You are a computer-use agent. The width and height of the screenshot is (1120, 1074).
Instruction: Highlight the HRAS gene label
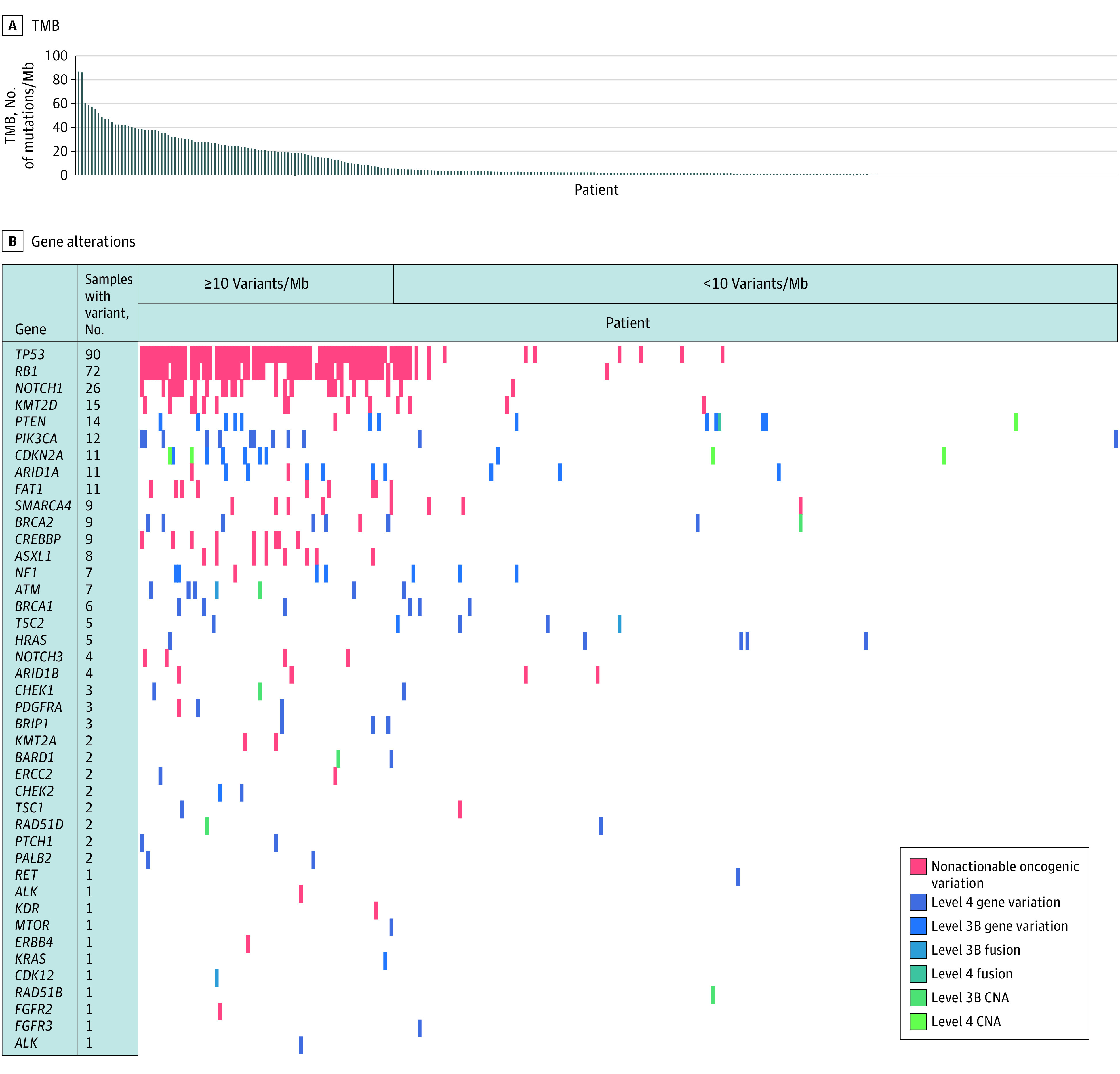pyautogui.click(x=31, y=640)
